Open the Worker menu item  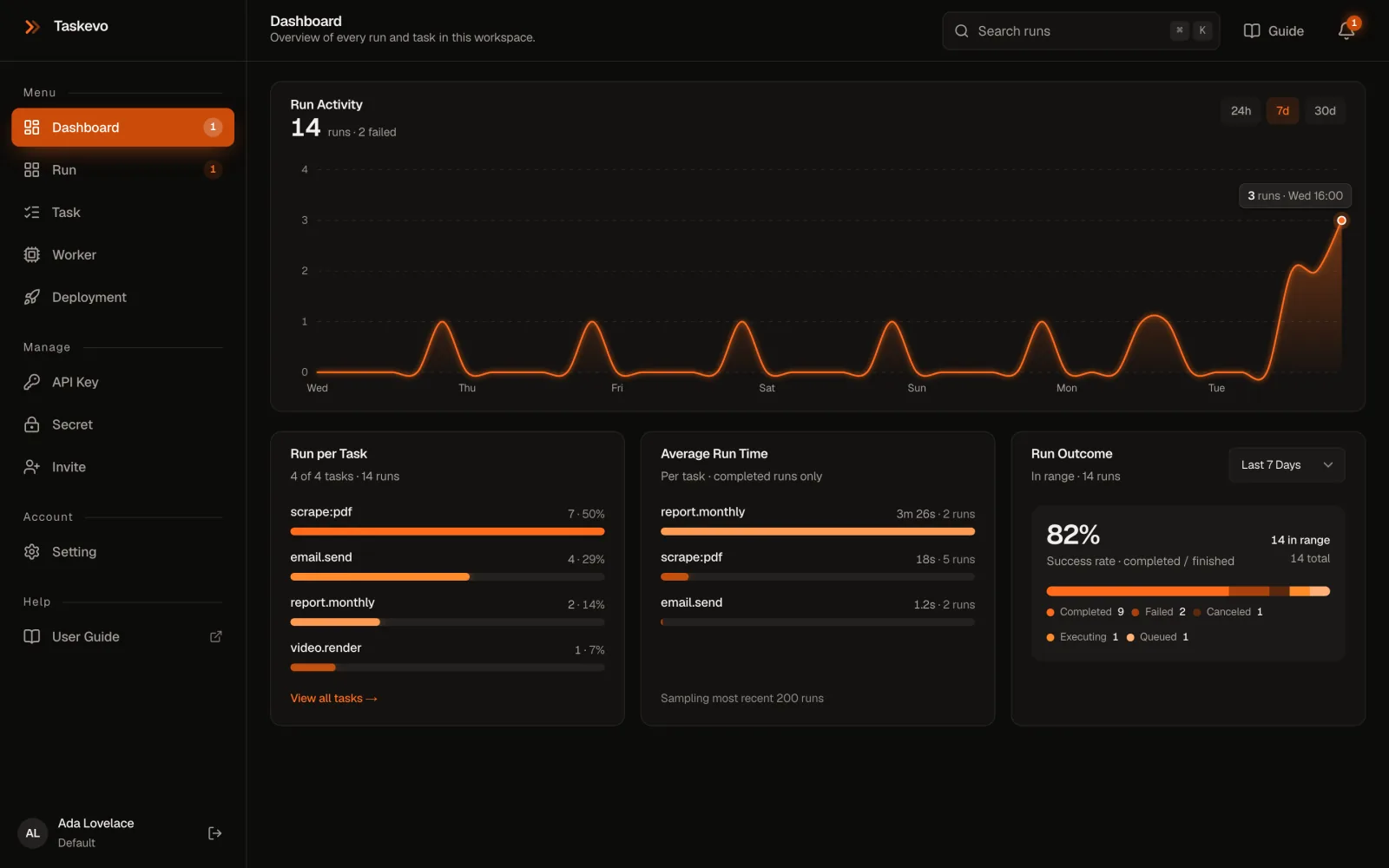pos(122,255)
